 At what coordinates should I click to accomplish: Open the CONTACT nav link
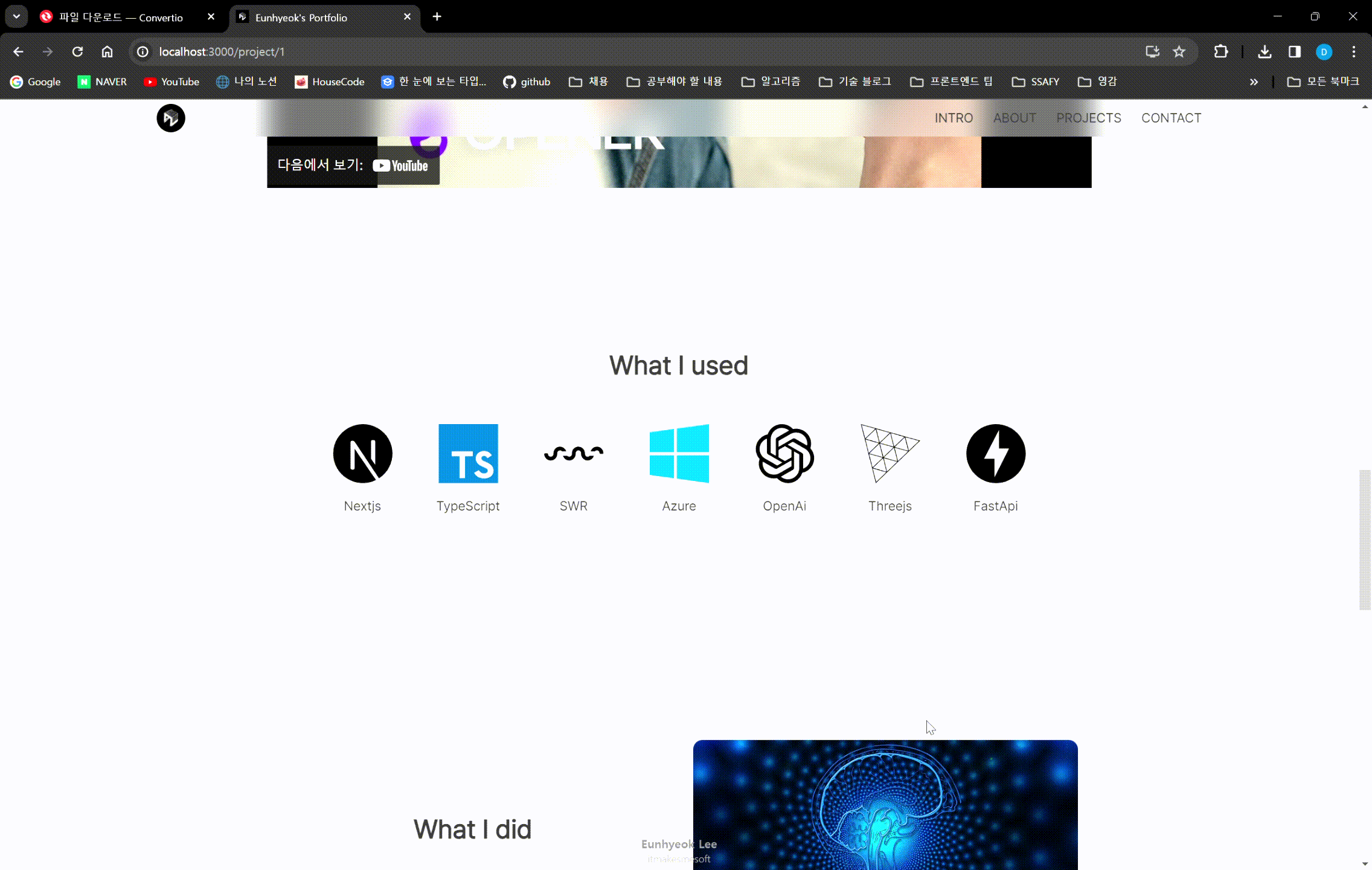1171,118
